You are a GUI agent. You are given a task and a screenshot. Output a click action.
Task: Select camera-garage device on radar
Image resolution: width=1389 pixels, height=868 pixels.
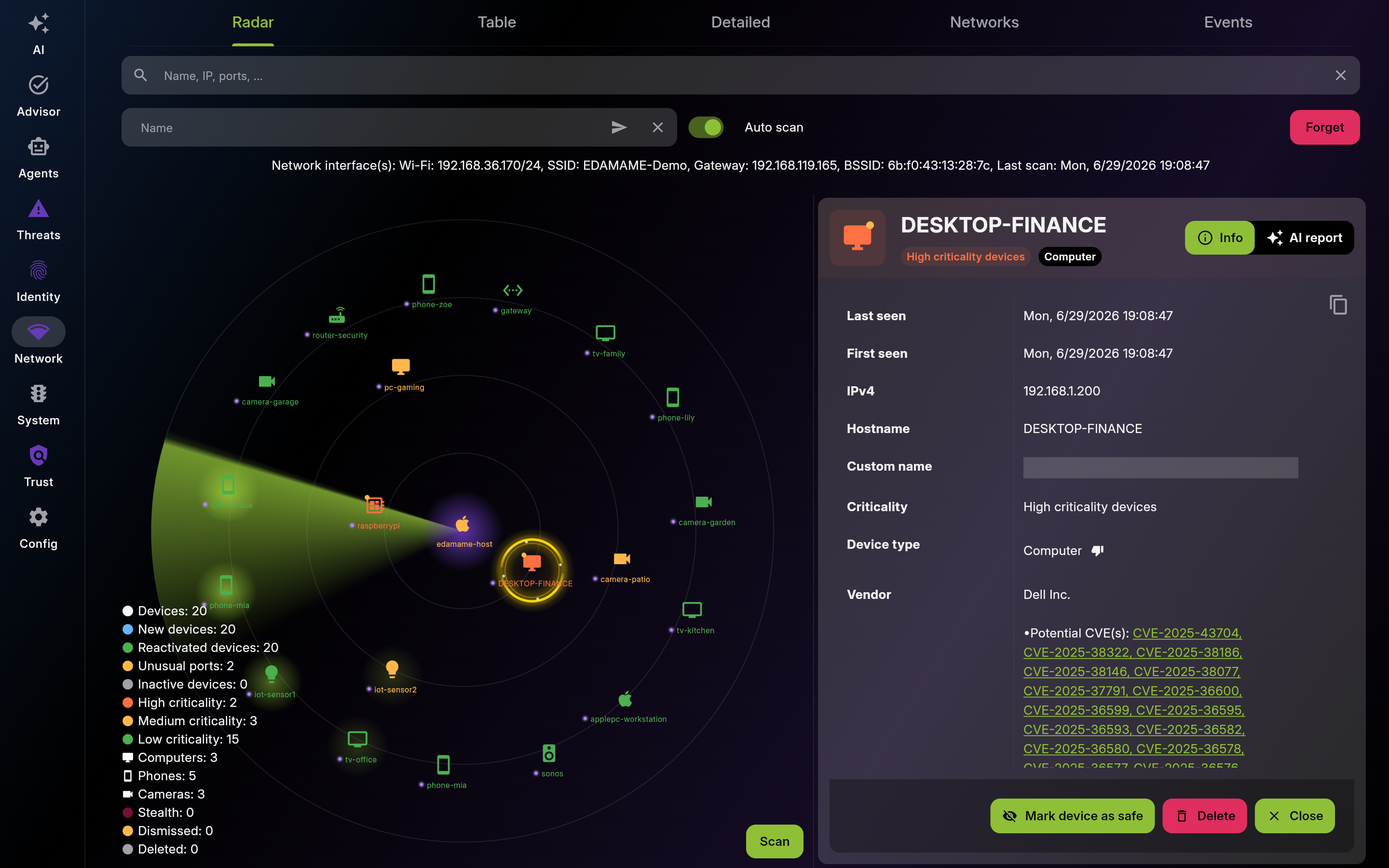click(x=267, y=381)
